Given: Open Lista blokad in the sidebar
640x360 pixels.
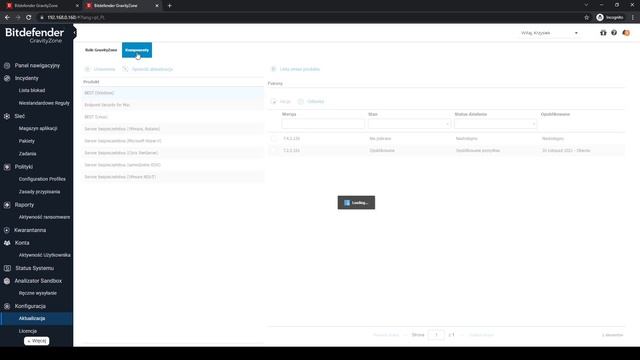Looking at the screenshot, I should click(32, 90).
